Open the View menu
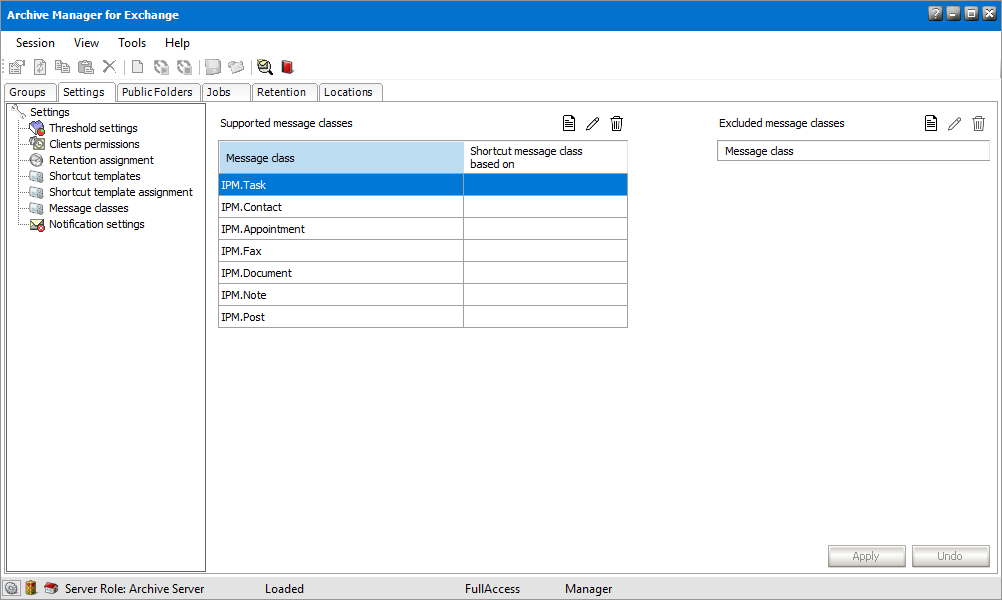This screenshot has width=1002, height=600. [x=86, y=43]
